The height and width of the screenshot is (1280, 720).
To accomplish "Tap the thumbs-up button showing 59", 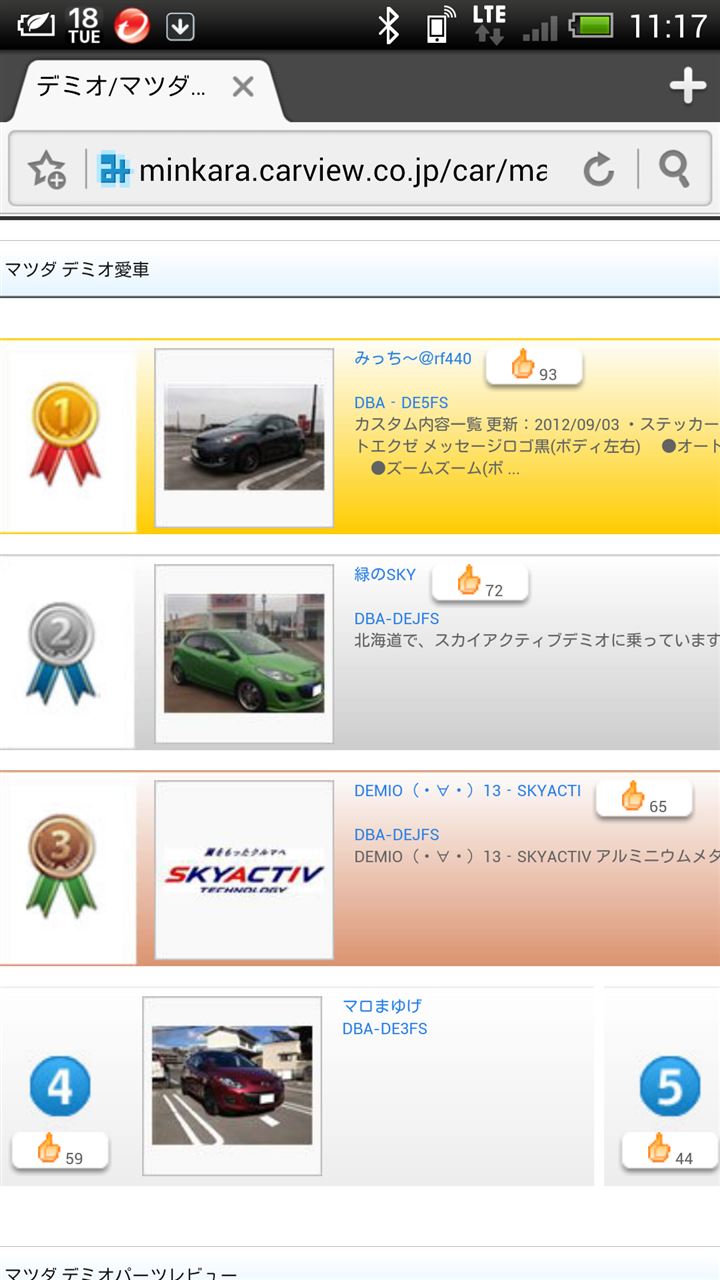I will [x=60, y=1151].
